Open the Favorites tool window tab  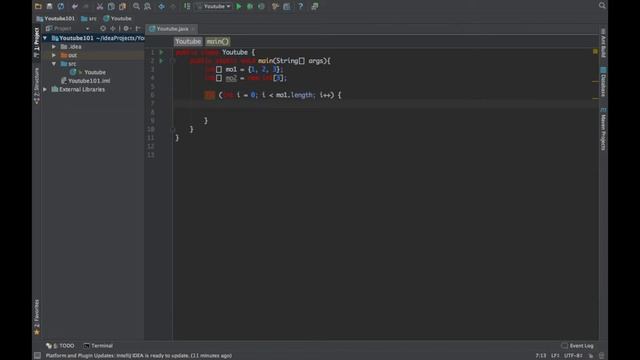(x=37, y=317)
